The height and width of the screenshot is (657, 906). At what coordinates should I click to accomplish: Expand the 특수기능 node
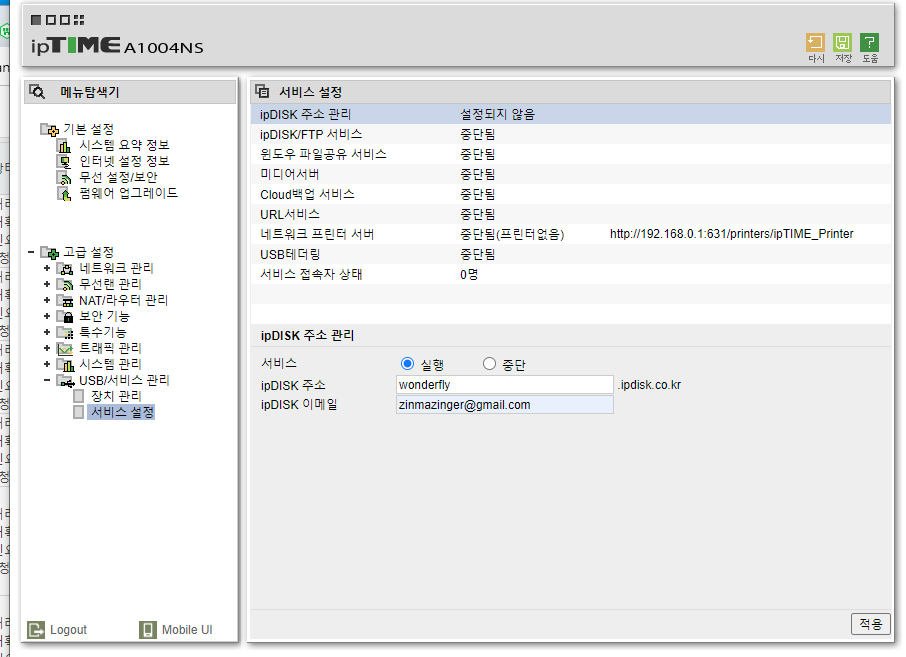pyautogui.click(x=47, y=332)
